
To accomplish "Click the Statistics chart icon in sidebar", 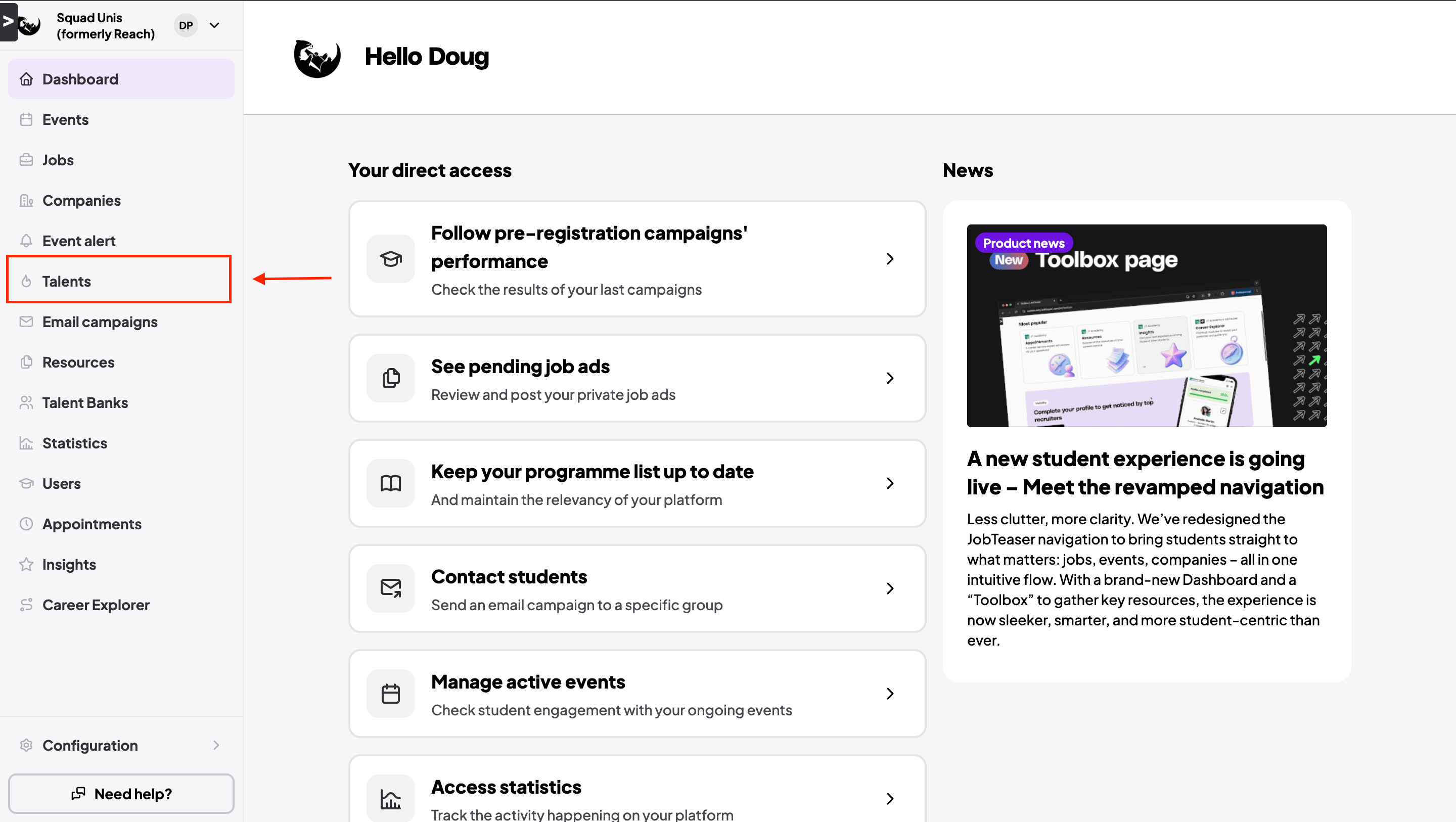I will click(26, 443).
